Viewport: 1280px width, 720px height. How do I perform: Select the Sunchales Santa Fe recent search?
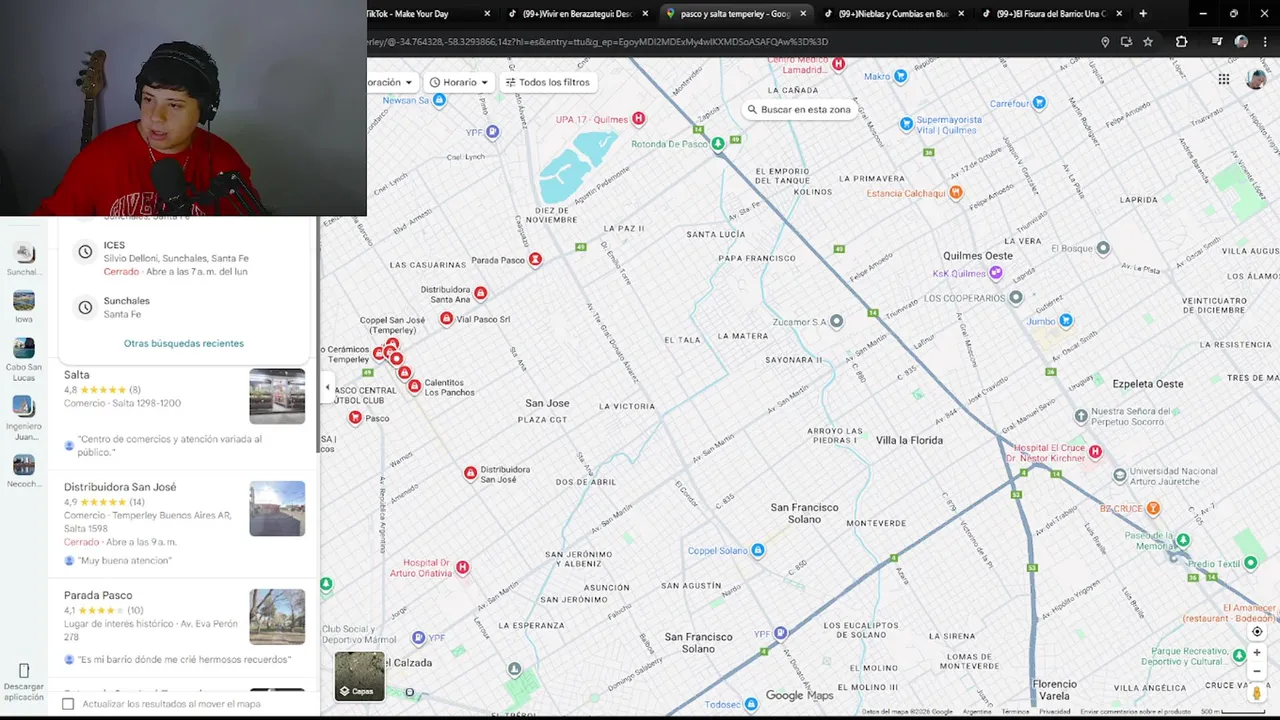[184, 307]
